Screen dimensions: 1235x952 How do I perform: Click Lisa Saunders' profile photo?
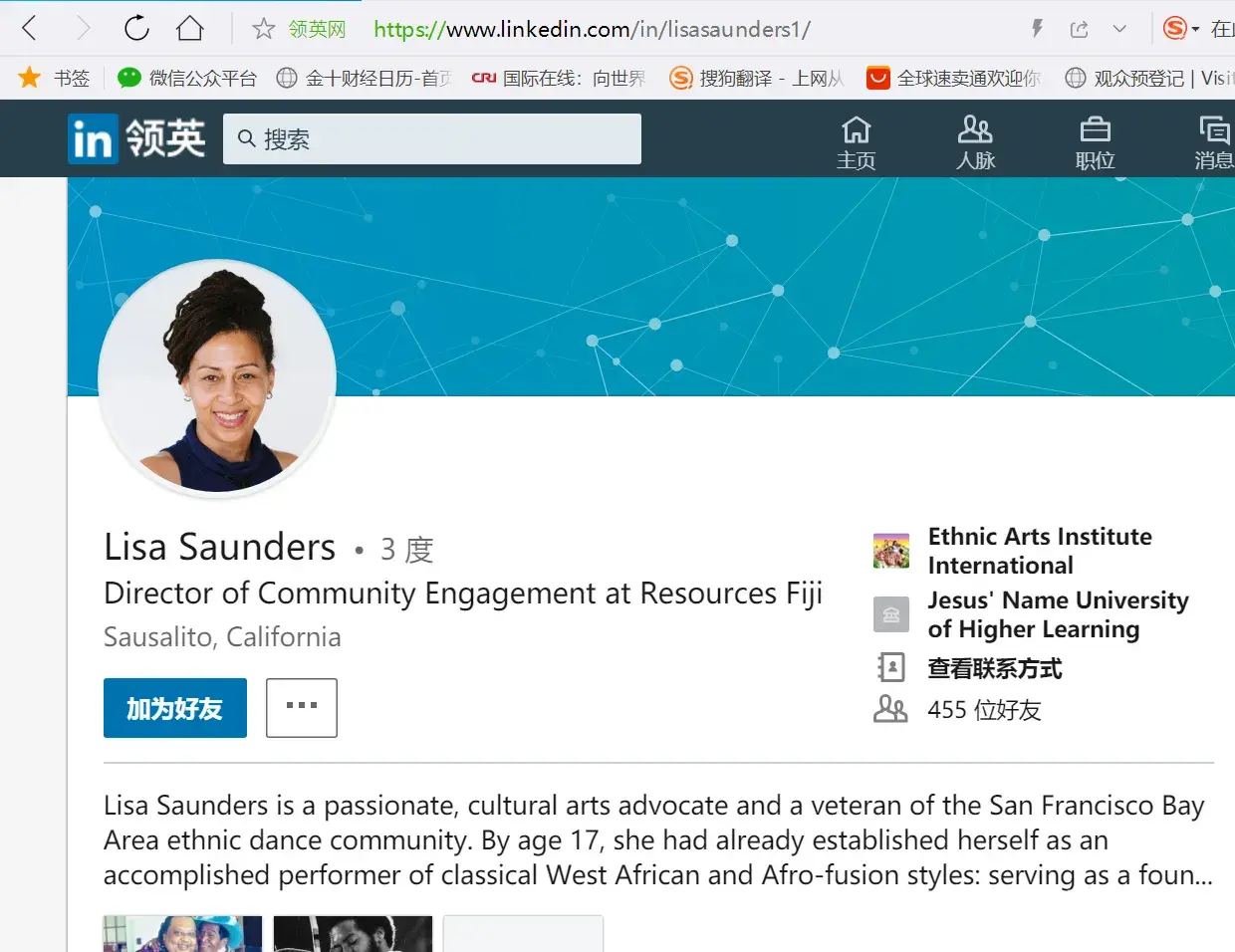click(x=217, y=379)
